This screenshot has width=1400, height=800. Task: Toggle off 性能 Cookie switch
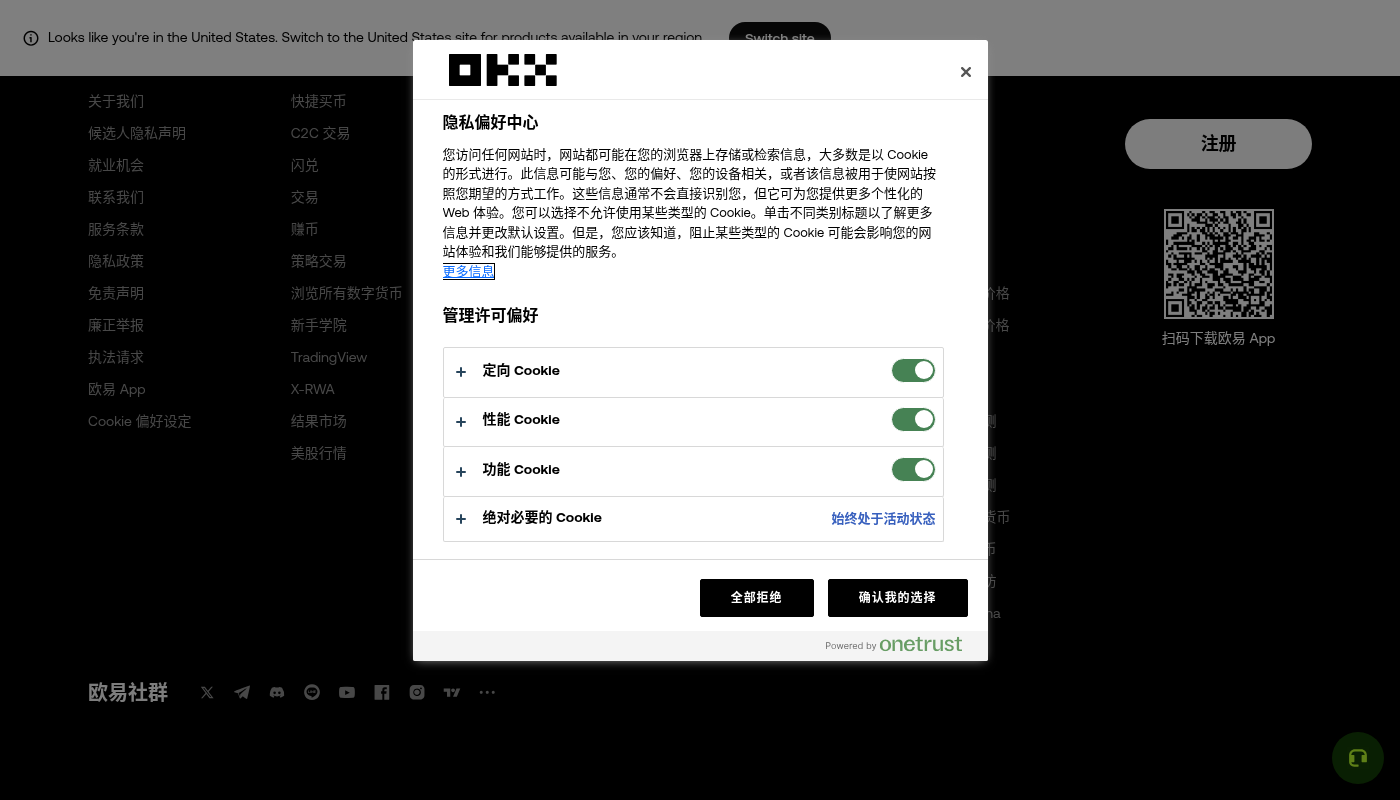click(x=913, y=420)
